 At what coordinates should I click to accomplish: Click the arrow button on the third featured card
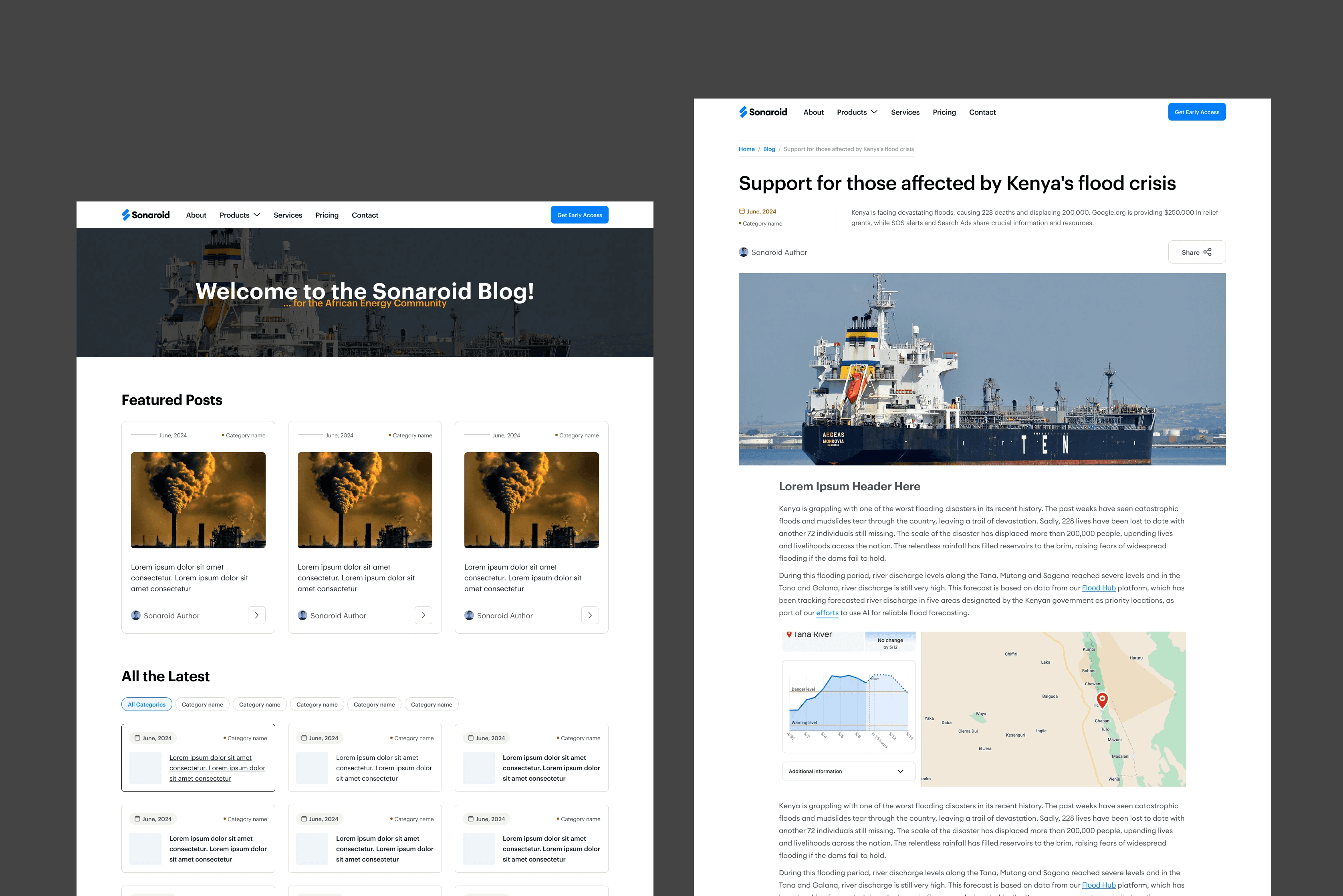pos(590,616)
